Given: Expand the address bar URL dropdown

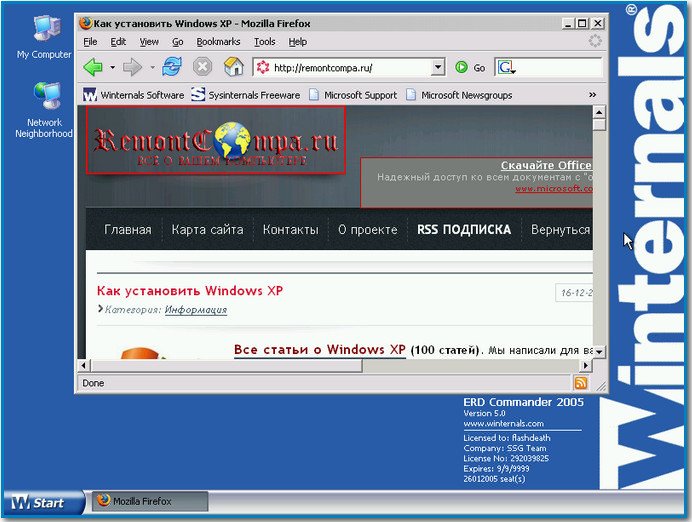Looking at the screenshot, I should click(x=438, y=67).
